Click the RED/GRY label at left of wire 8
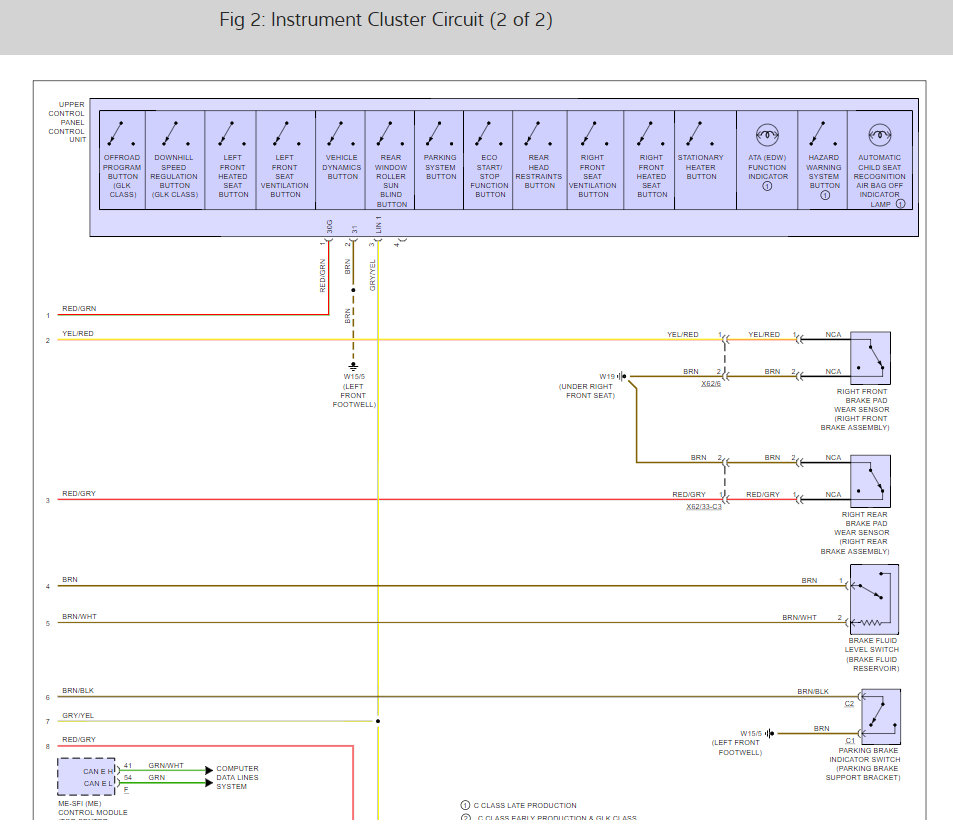This screenshot has height=840, width=953. coord(79,739)
